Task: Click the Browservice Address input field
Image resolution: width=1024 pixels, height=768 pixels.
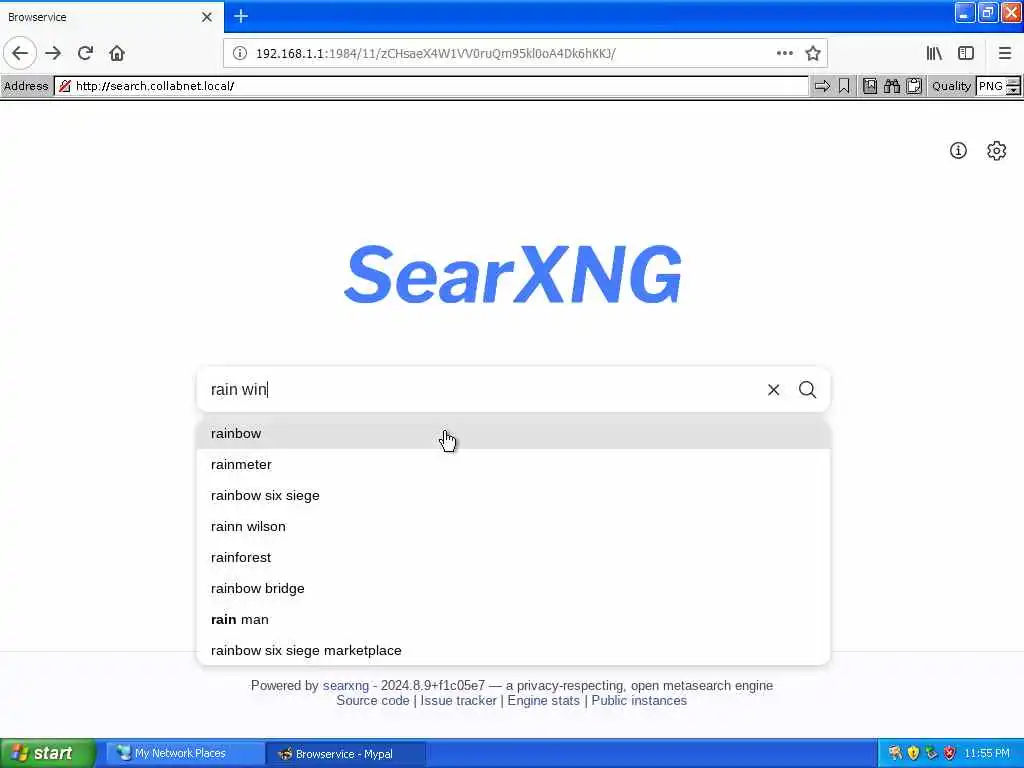Action: tap(431, 86)
